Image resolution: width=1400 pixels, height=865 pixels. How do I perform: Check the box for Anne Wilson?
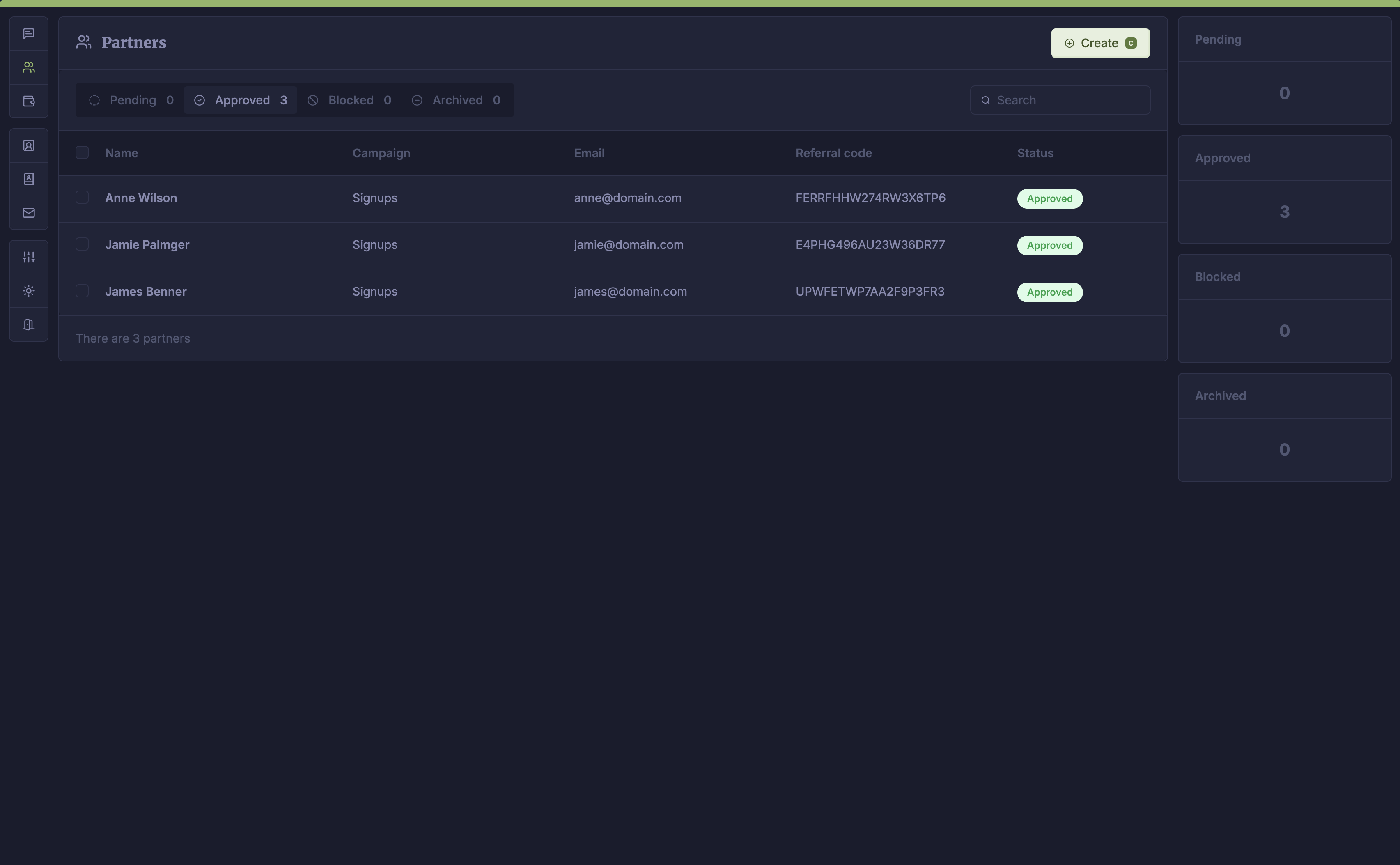point(82,198)
